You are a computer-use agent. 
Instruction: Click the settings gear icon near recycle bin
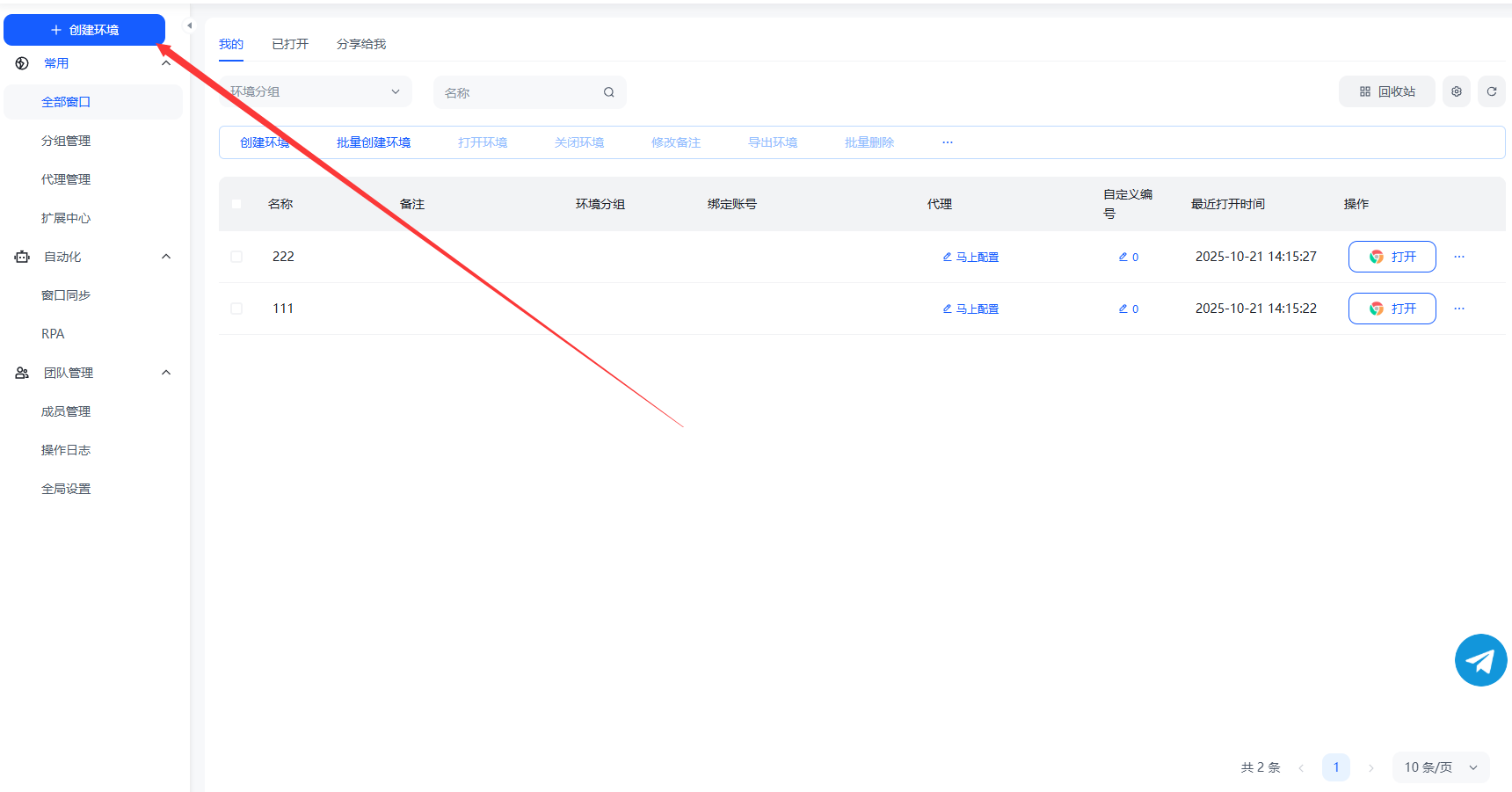(x=1457, y=91)
